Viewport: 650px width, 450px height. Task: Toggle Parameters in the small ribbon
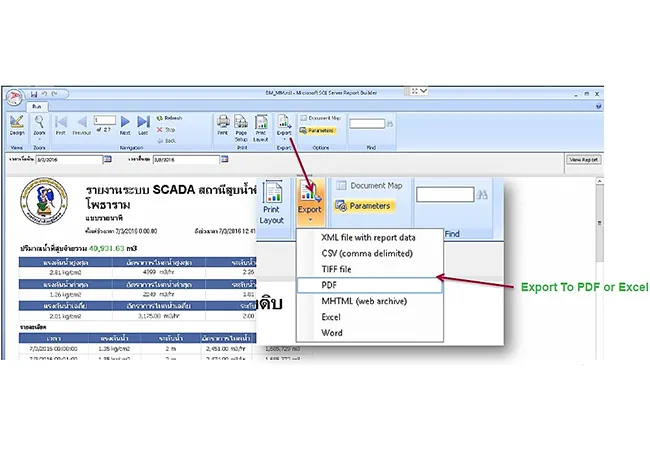point(317,131)
